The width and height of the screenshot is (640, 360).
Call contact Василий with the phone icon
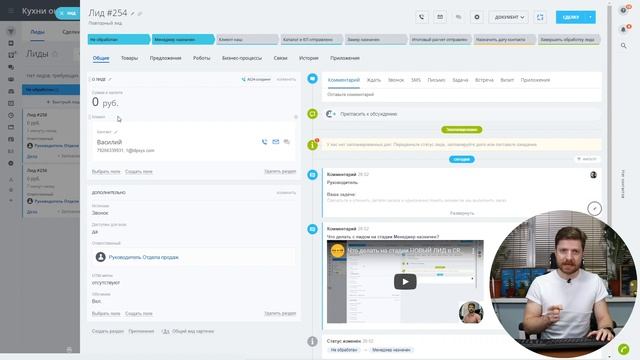tap(264, 142)
